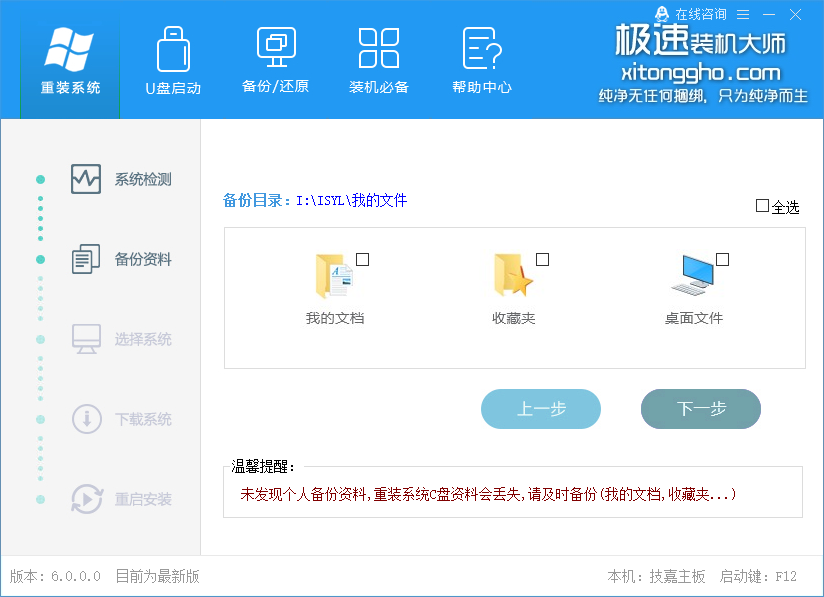This screenshot has width=824, height=597.
Task: Select the 备份资料 documents icon
Action: (x=86, y=259)
